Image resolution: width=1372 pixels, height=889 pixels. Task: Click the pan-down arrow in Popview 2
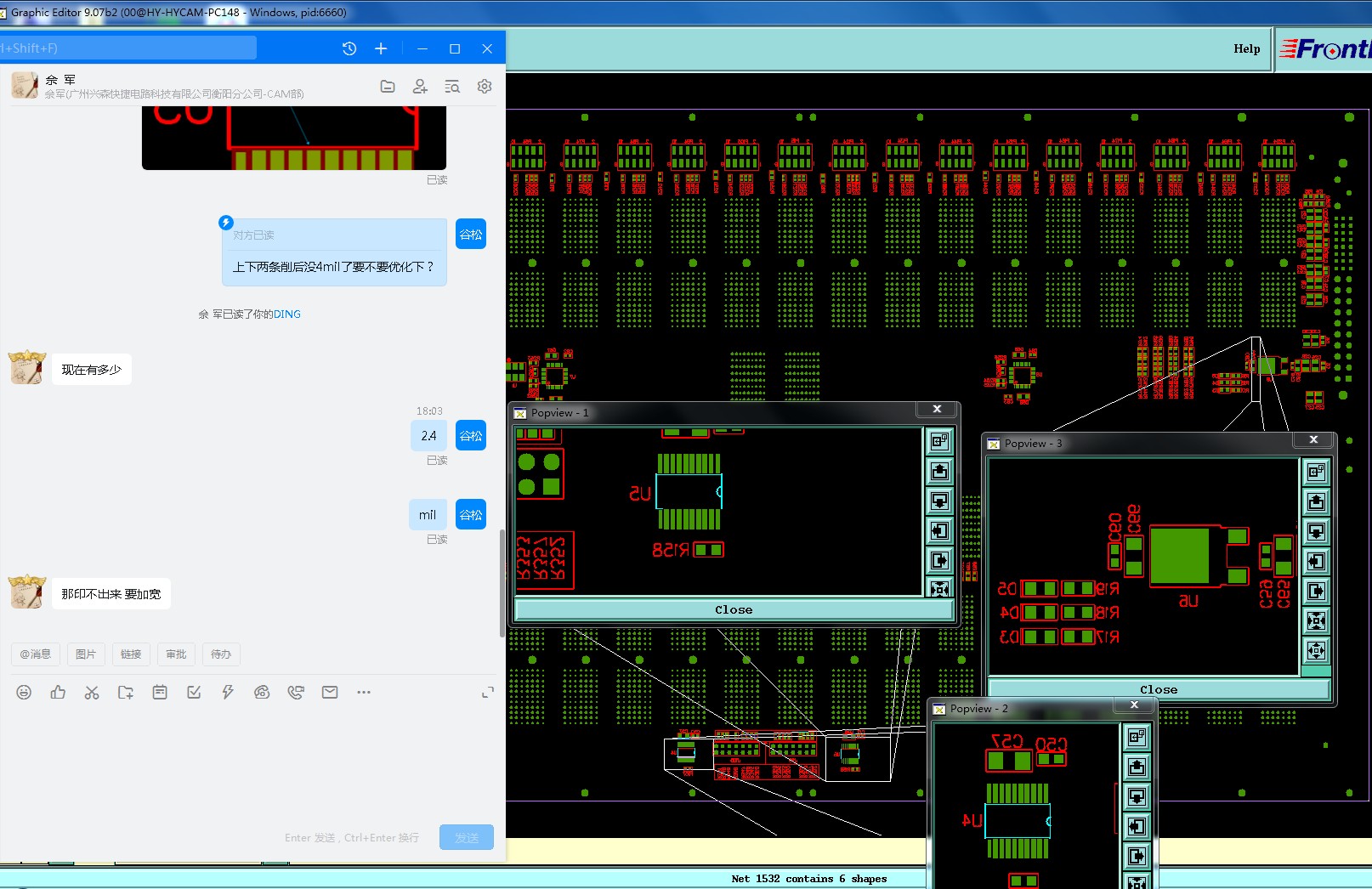[1137, 797]
